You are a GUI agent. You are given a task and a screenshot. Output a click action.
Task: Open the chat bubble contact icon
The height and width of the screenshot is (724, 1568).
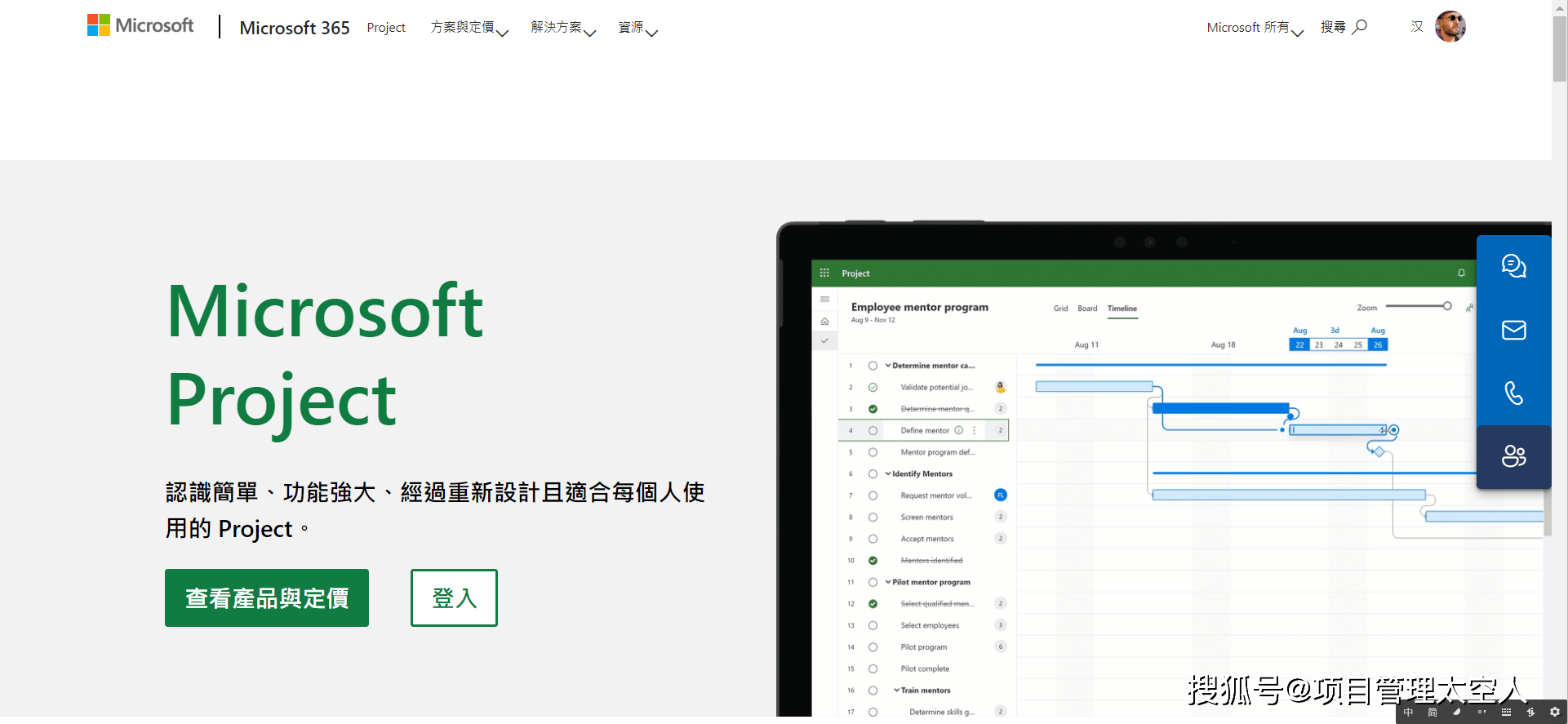1513,266
